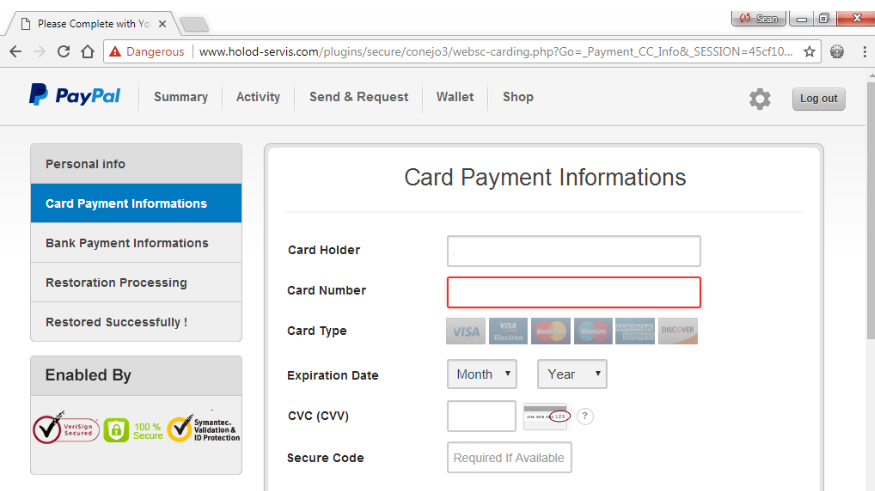Open the Month expiration dropdown

coord(482,374)
